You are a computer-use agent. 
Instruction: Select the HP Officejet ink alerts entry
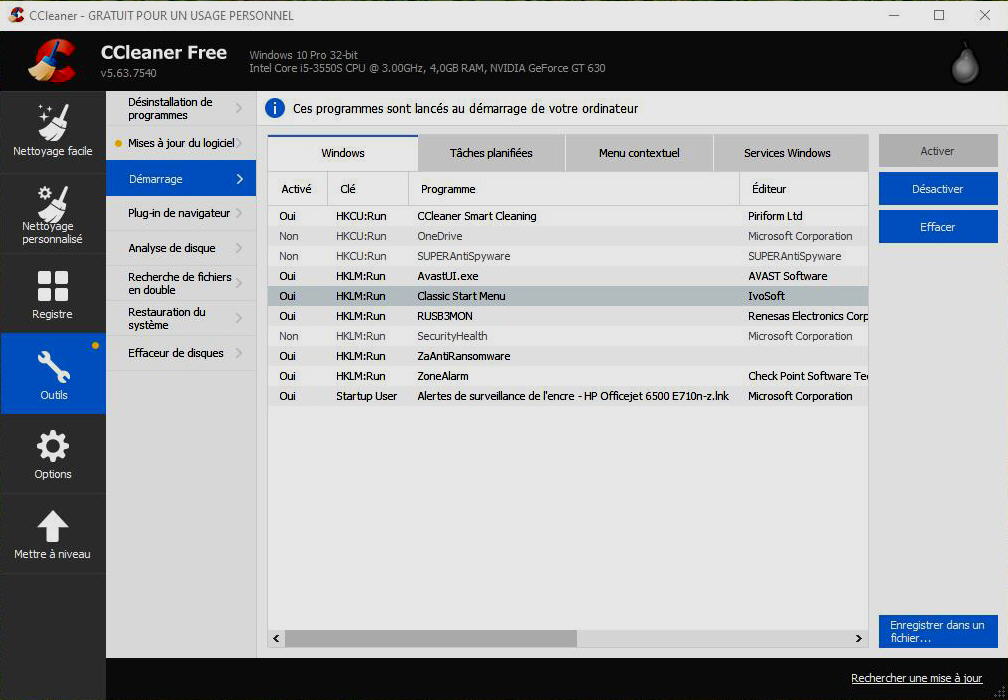(568, 396)
